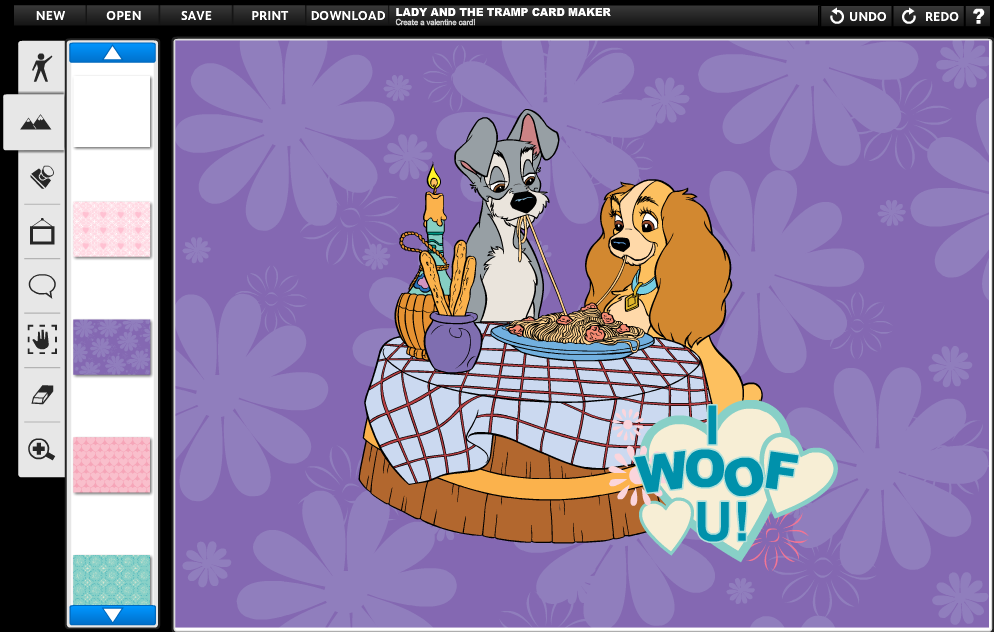Click DOWNLOAD in the top bar

348,15
